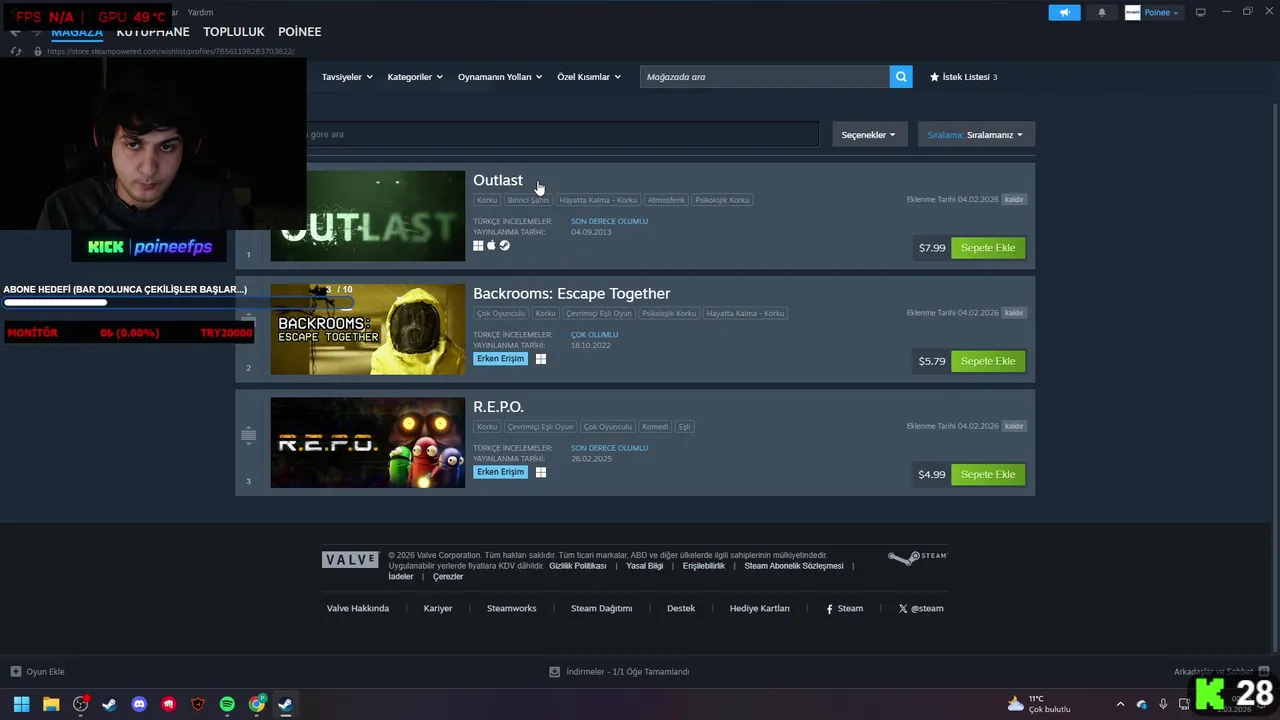Click the microphone tray icon
1280x720 pixels.
pyautogui.click(x=1164, y=704)
